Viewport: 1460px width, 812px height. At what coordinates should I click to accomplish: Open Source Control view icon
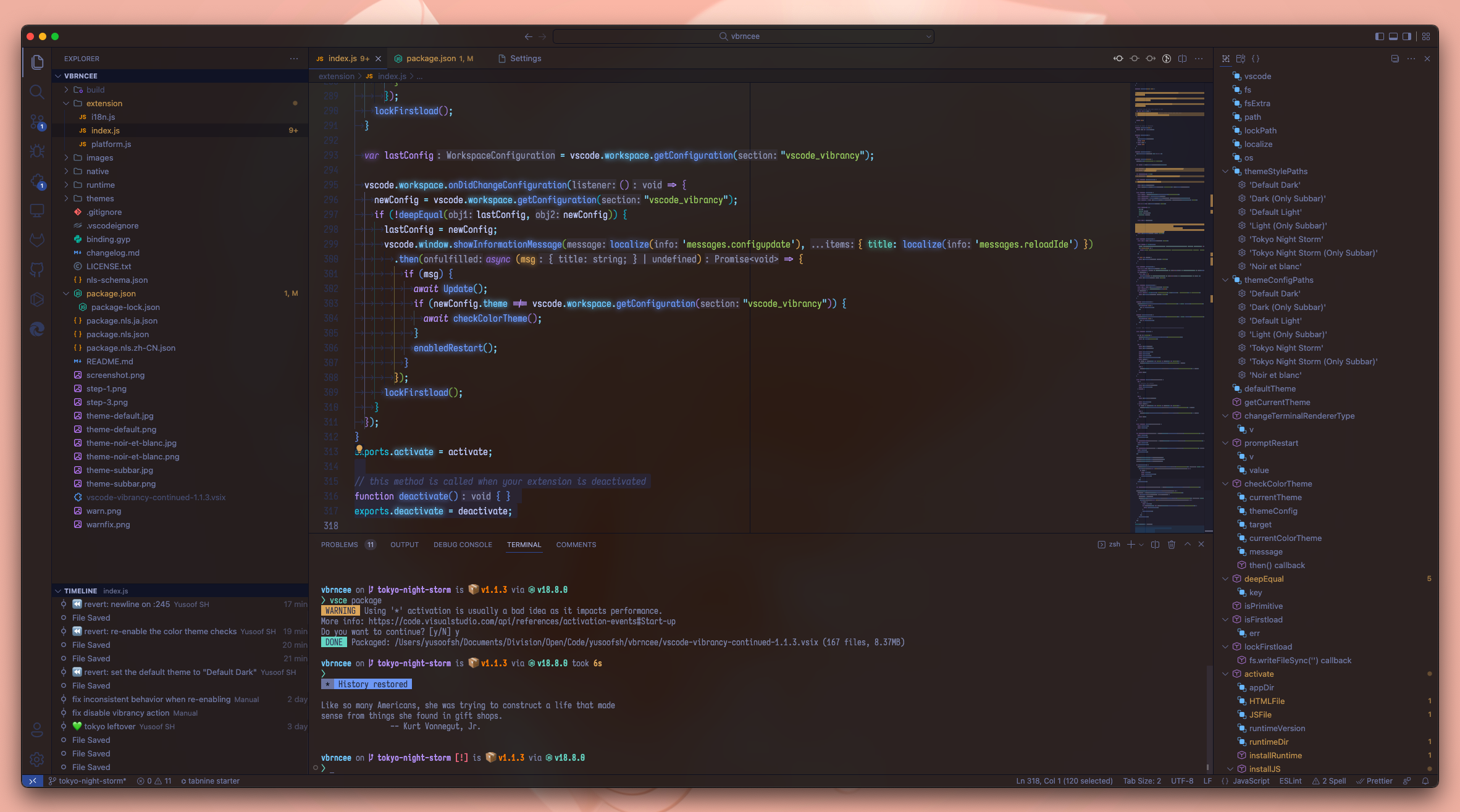coord(36,122)
